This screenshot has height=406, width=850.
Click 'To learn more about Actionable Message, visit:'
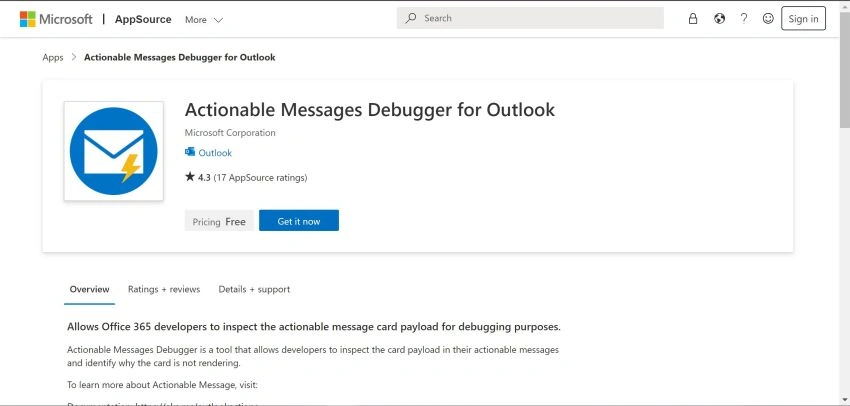(163, 385)
